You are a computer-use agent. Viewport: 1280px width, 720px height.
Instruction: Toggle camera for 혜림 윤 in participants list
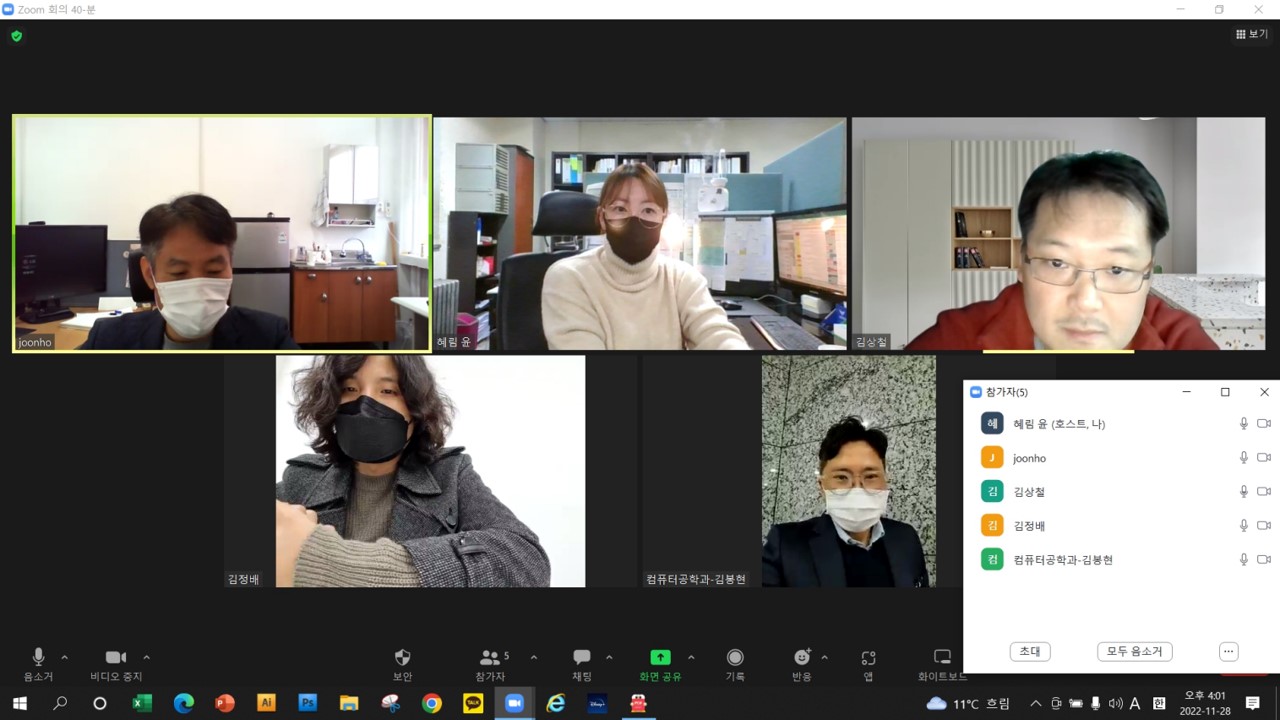(x=1264, y=424)
